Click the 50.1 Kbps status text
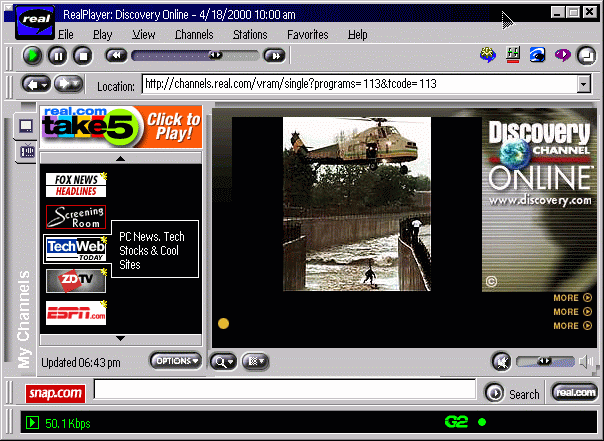The width and height of the screenshot is (604, 441). point(68,423)
